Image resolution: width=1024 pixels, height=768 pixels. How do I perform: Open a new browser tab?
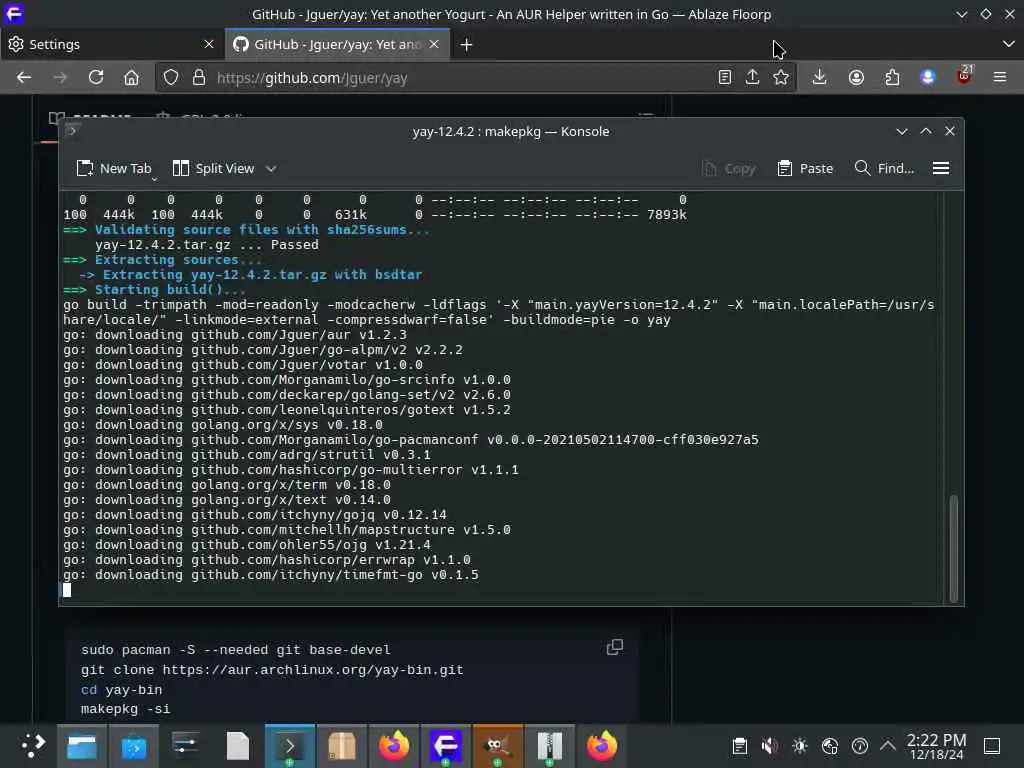466,44
